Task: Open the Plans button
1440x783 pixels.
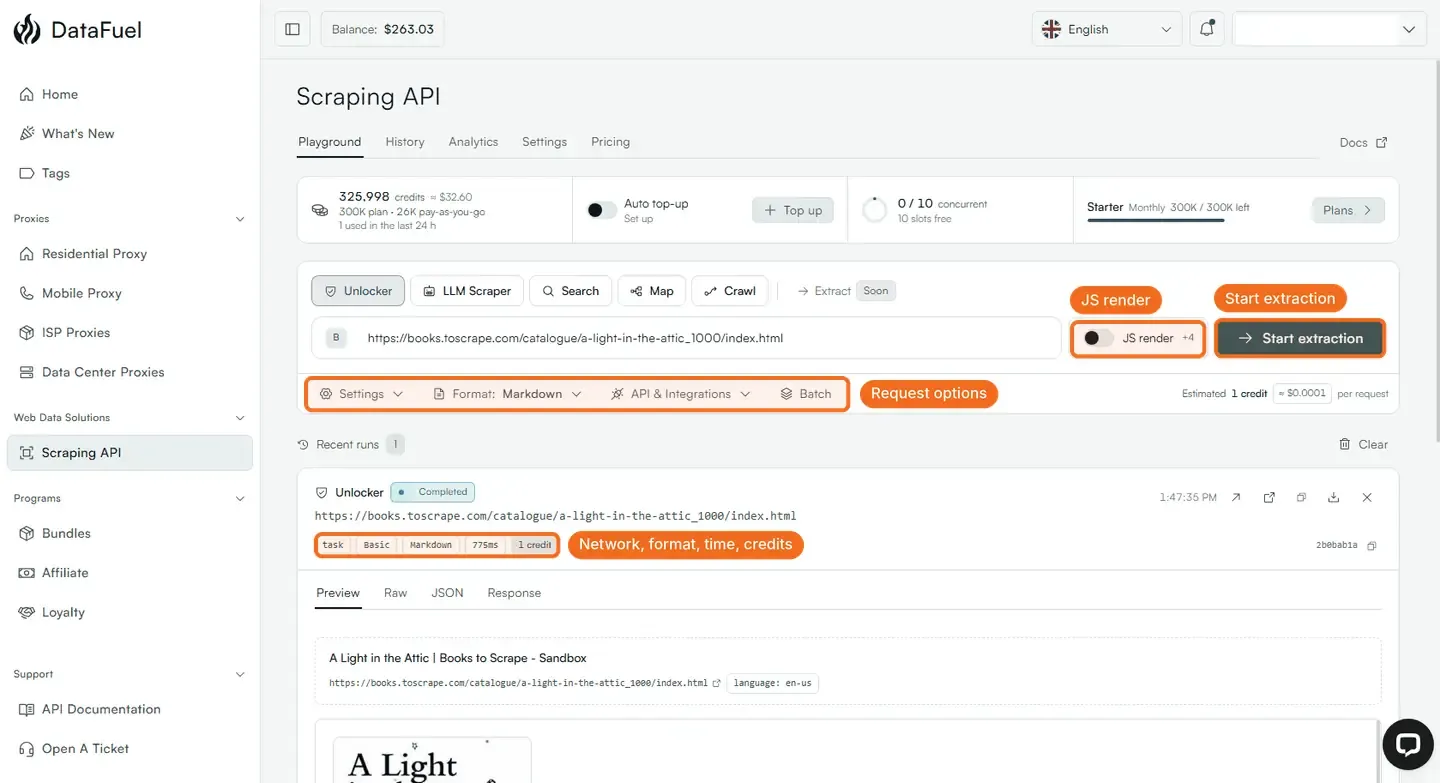Action: 1348,210
